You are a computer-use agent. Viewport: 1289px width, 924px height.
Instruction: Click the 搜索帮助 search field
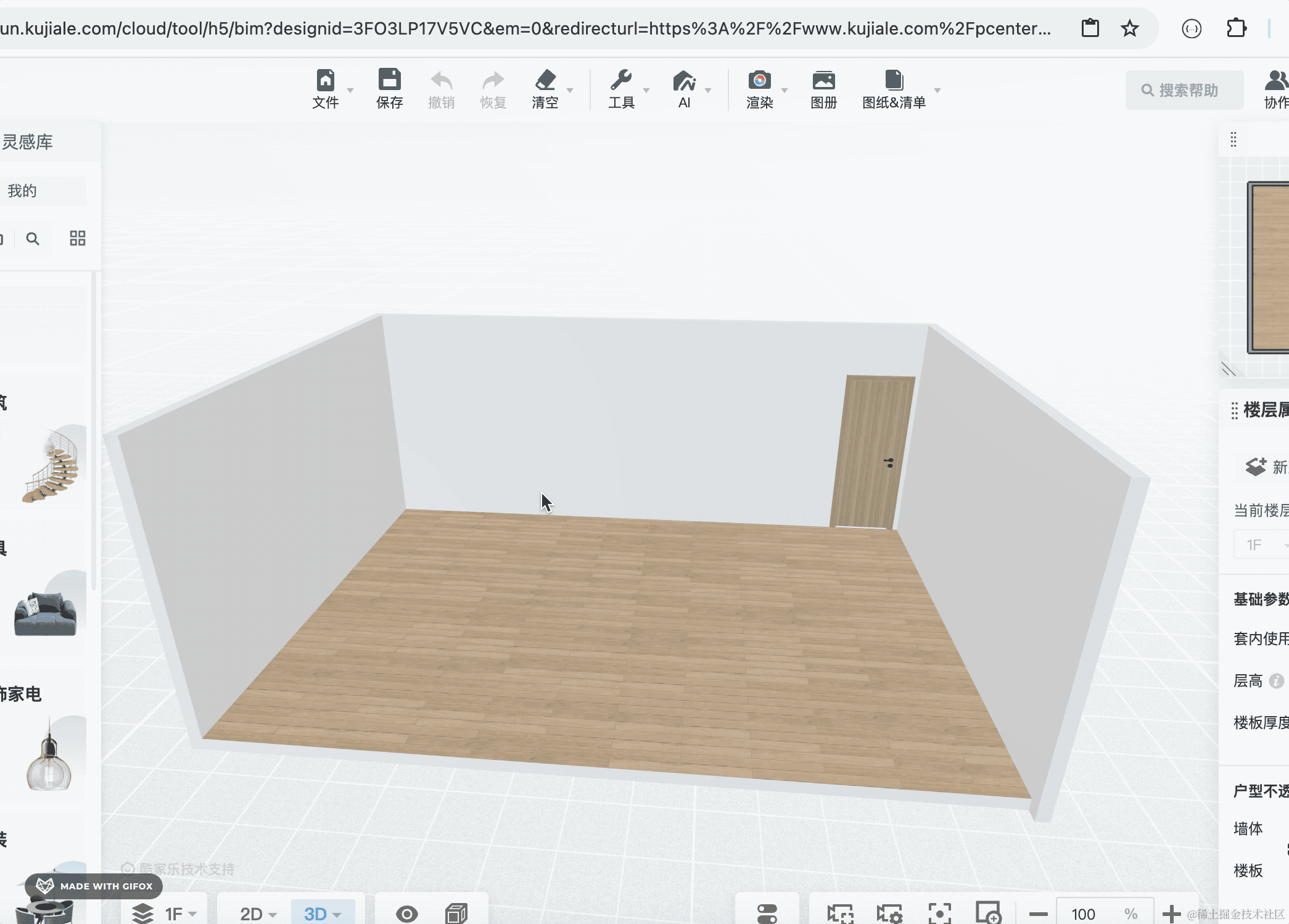click(x=1184, y=90)
